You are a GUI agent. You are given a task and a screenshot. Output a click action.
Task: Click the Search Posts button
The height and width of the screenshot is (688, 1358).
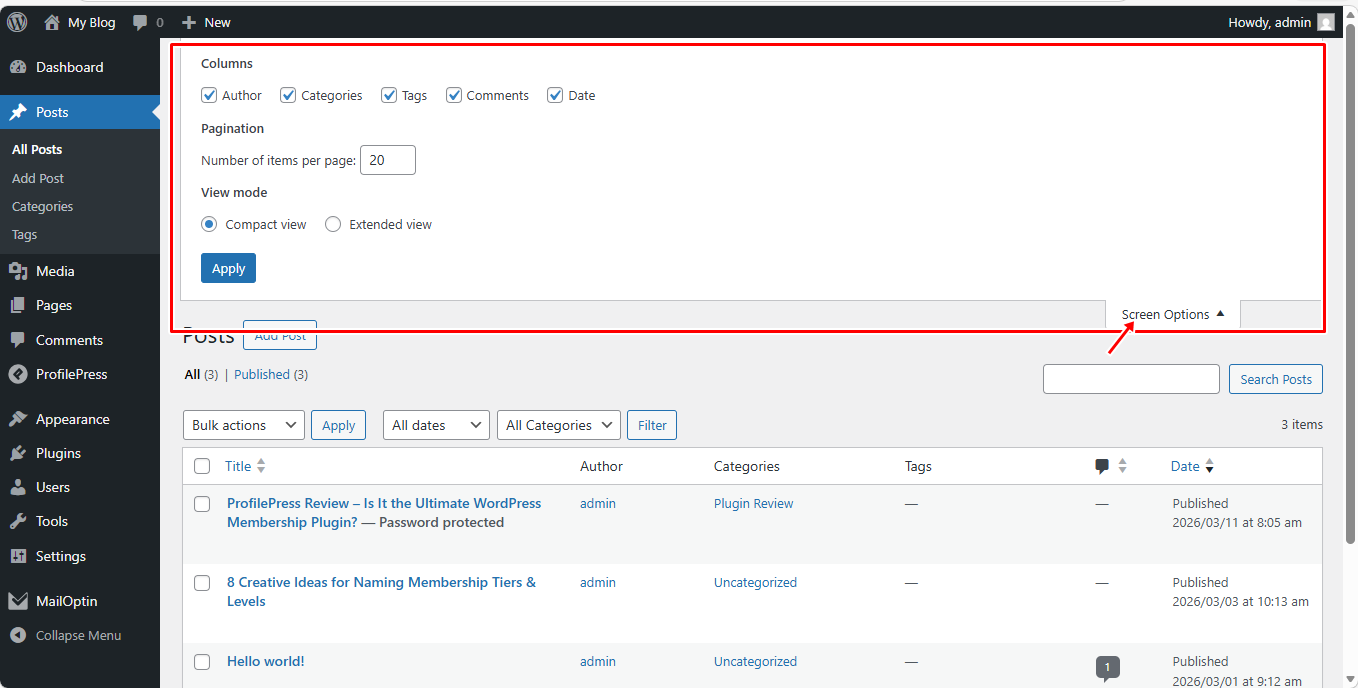1275,379
